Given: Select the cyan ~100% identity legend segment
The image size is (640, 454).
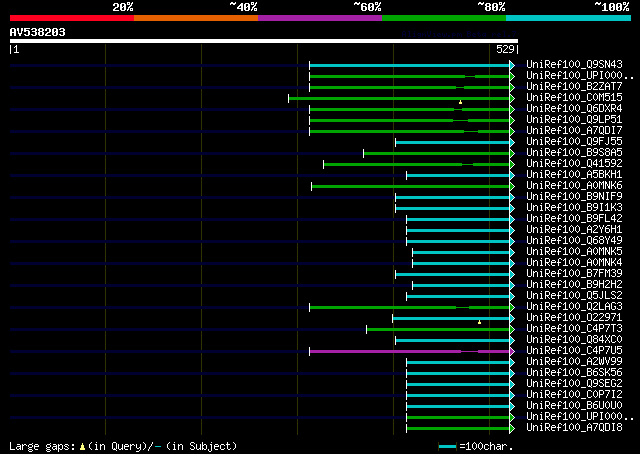Looking at the screenshot, I should click(x=569, y=18).
